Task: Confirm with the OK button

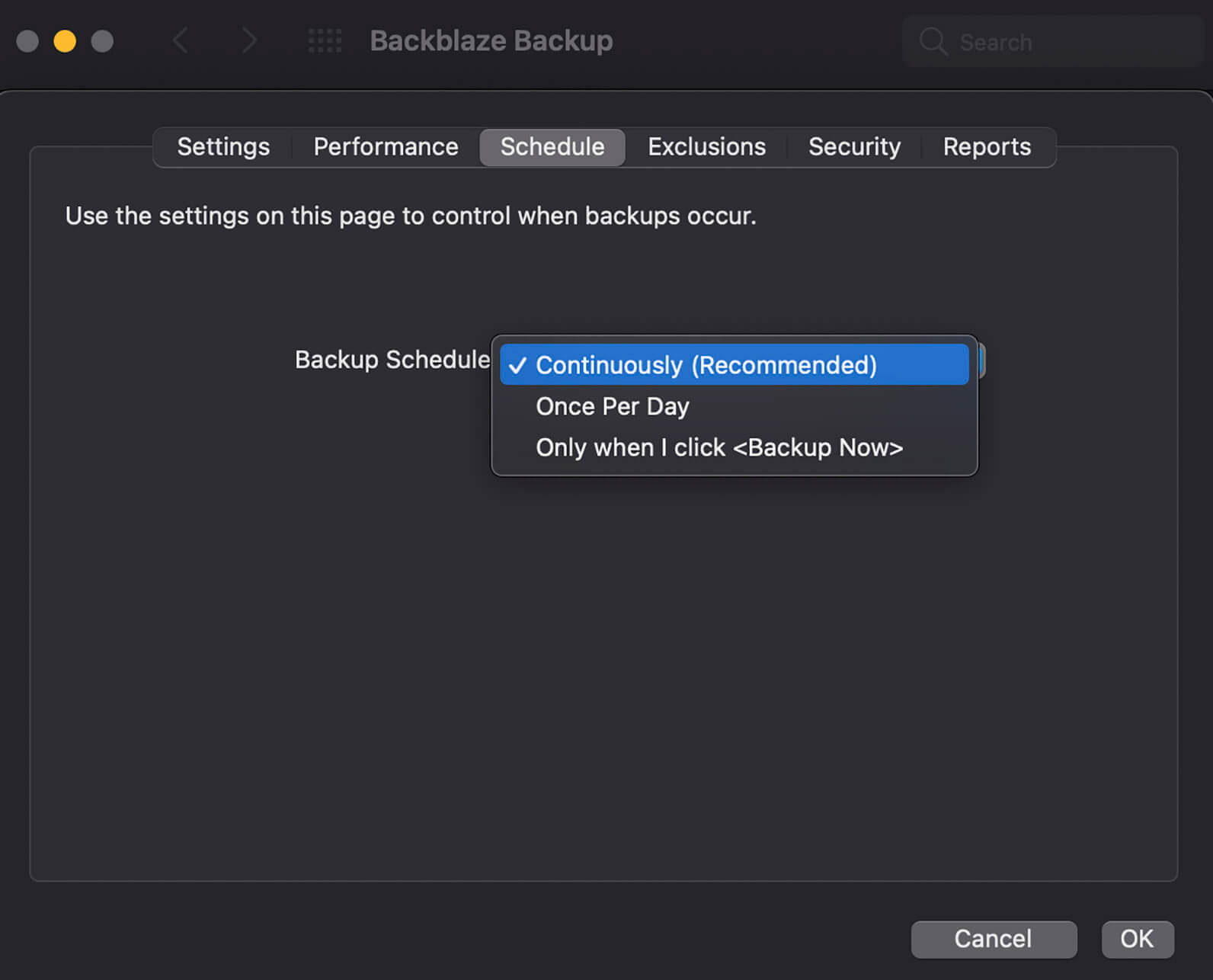Action: click(x=1137, y=939)
